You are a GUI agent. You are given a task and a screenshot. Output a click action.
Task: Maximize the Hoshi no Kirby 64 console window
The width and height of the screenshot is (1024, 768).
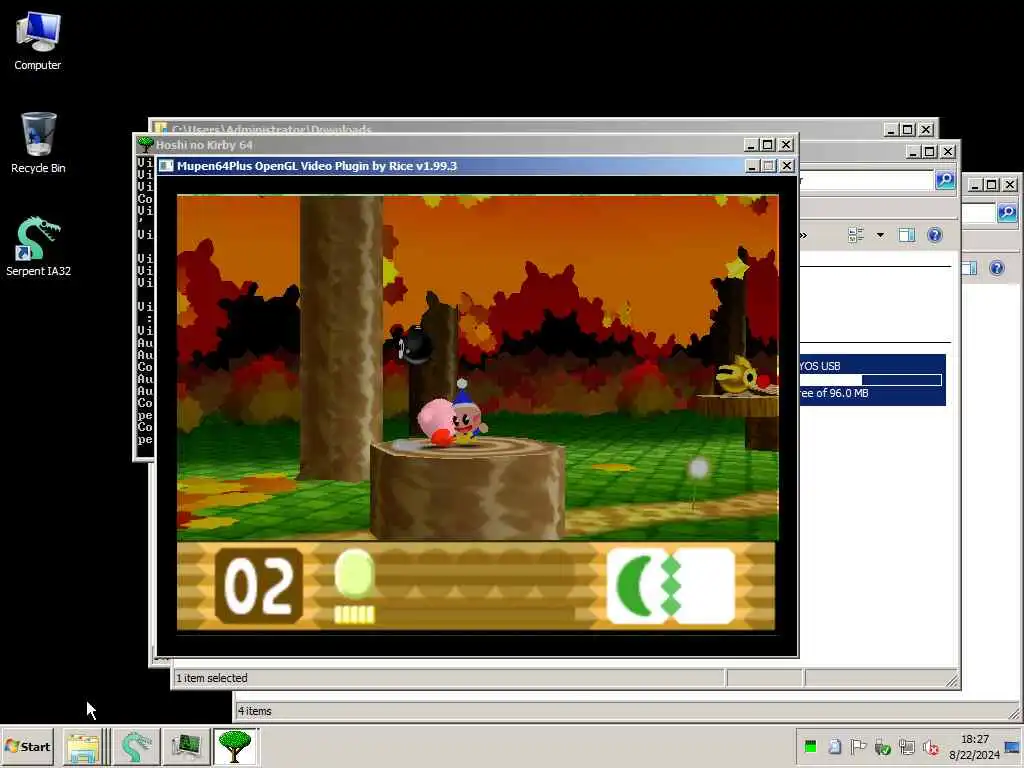(x=768, y=144)
